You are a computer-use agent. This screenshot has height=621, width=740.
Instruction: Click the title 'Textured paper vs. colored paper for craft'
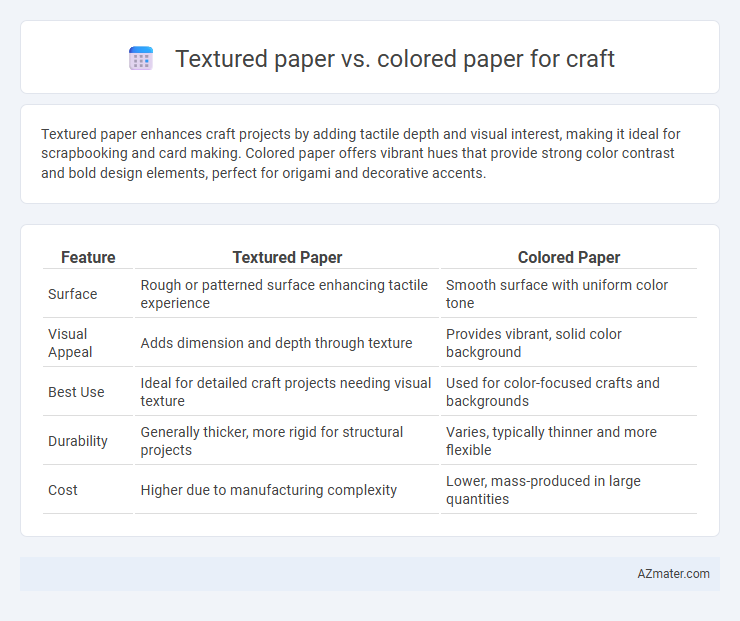pos(395,59)
